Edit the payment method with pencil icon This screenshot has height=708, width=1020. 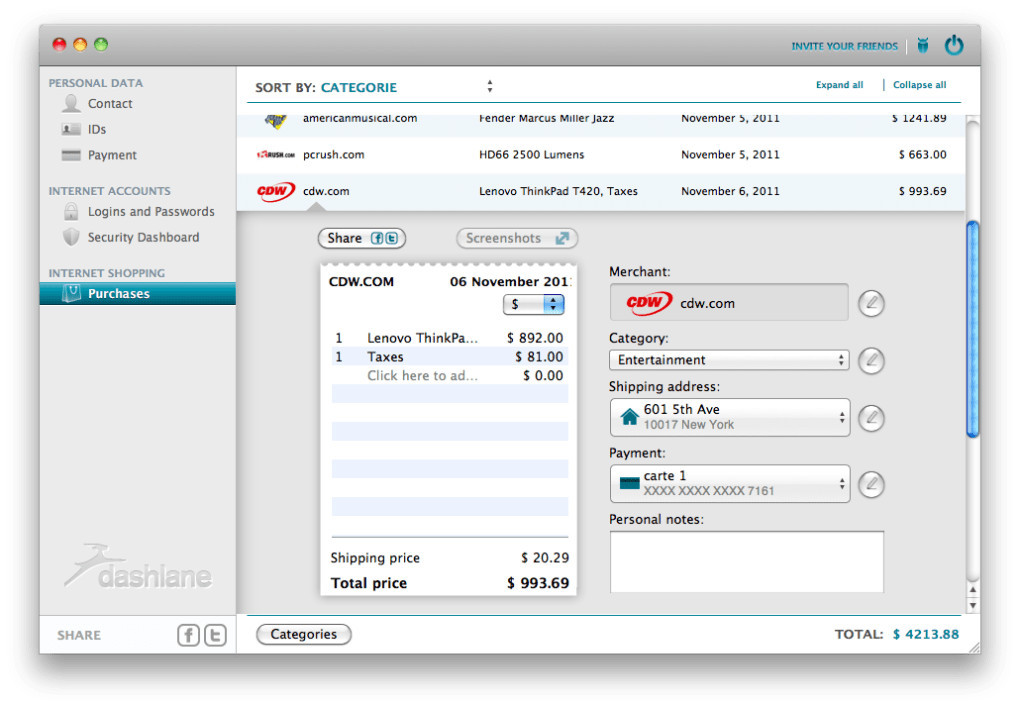871,484
